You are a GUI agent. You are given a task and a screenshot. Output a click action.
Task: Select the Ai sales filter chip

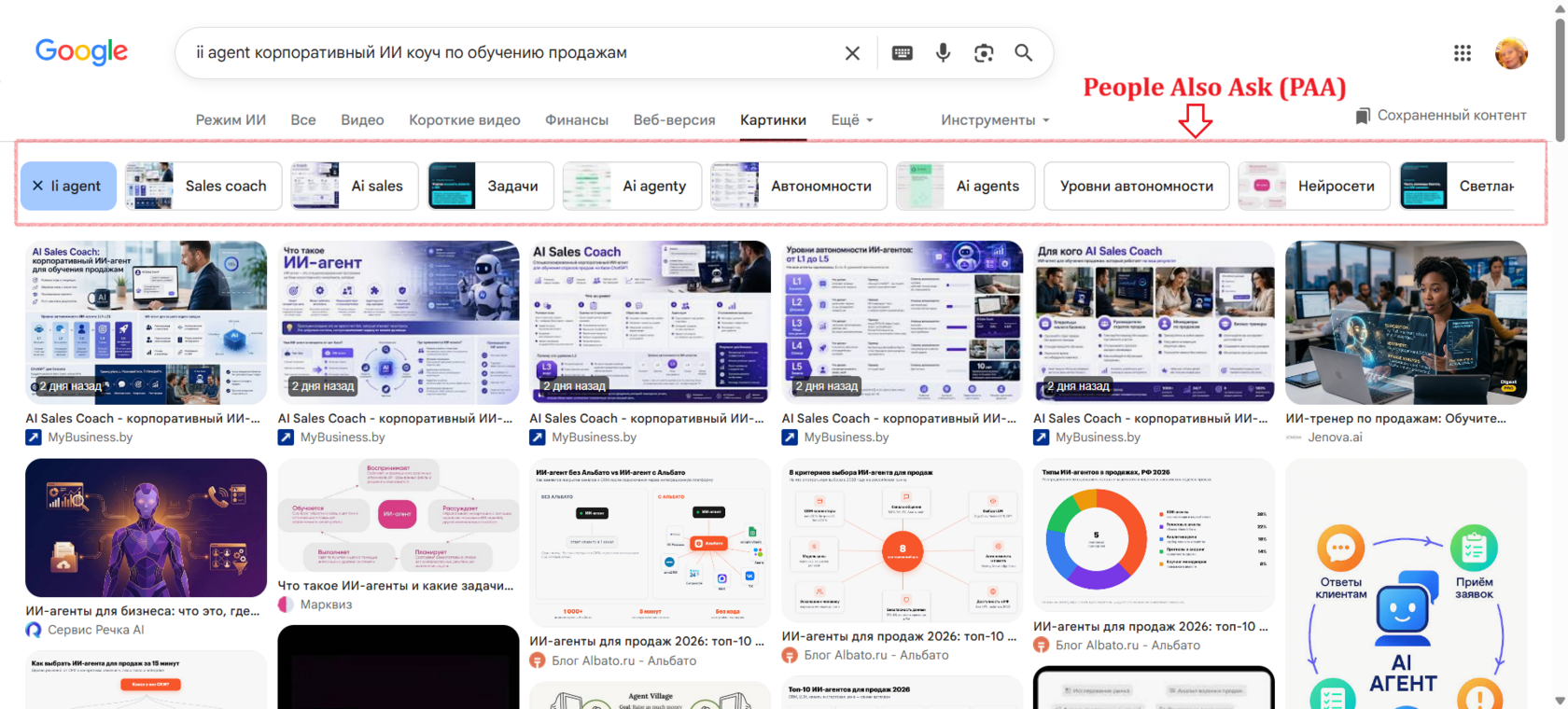click(x=354, y=186)
